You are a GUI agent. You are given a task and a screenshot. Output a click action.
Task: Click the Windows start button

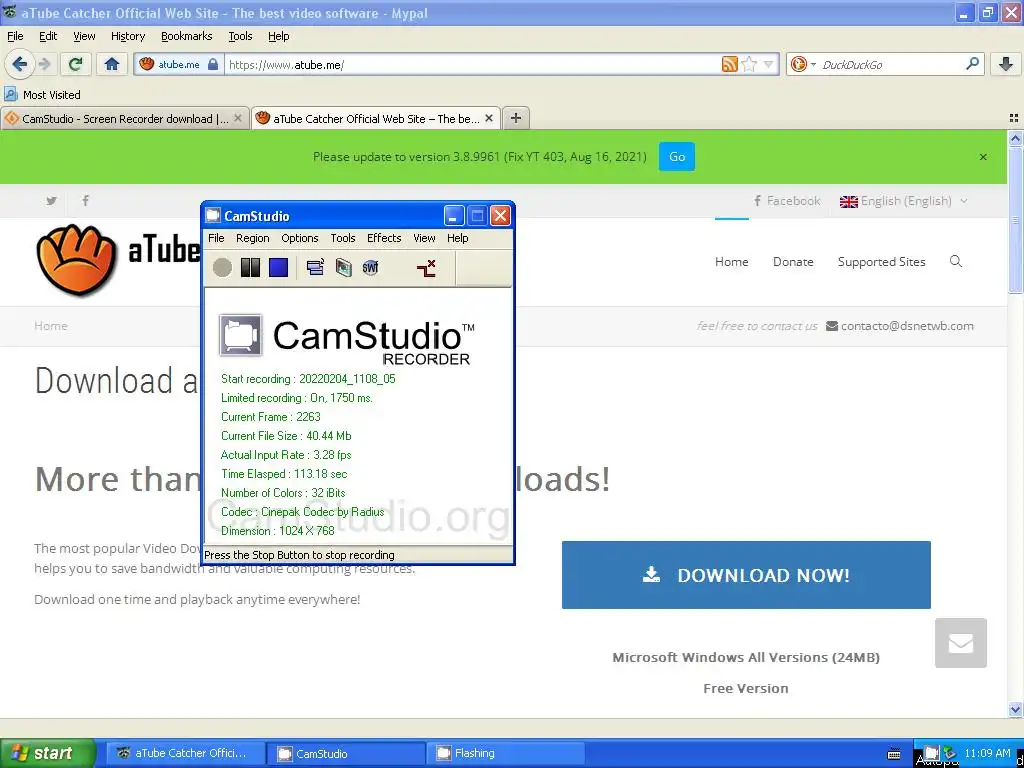pos(47,753)
